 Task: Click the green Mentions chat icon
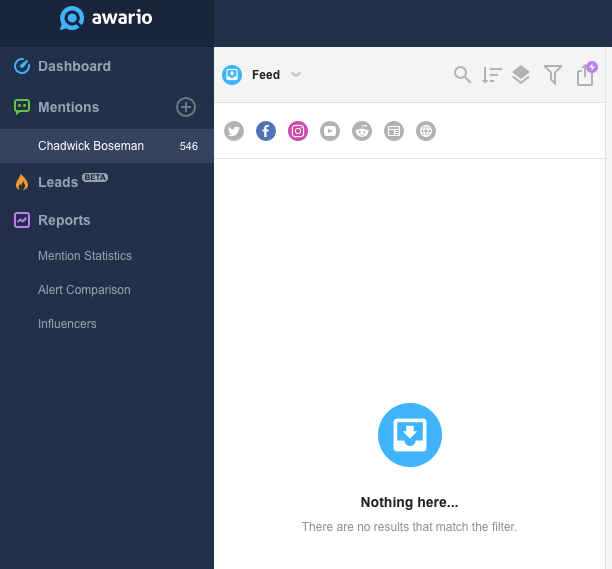click(22, 107)
